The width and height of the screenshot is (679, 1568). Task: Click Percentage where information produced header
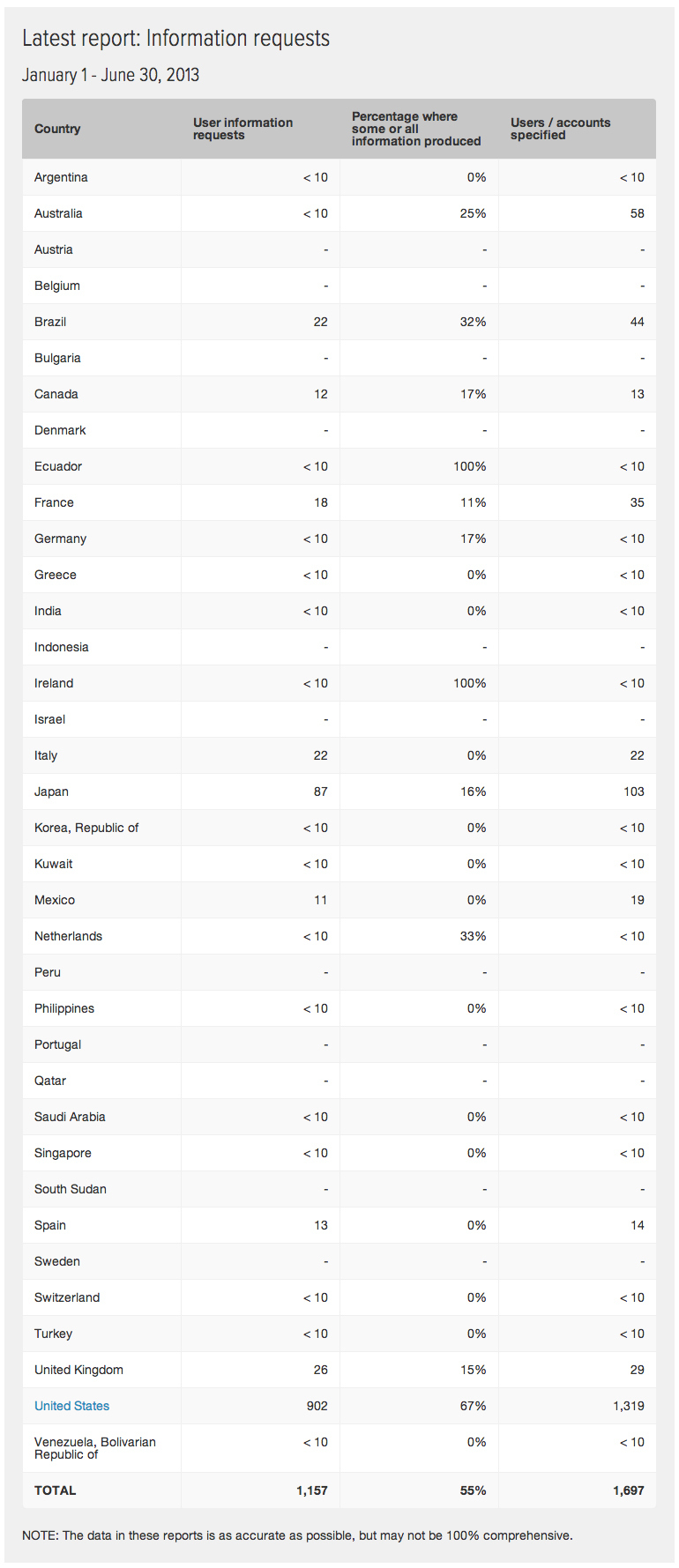click(x=416, y=129)
